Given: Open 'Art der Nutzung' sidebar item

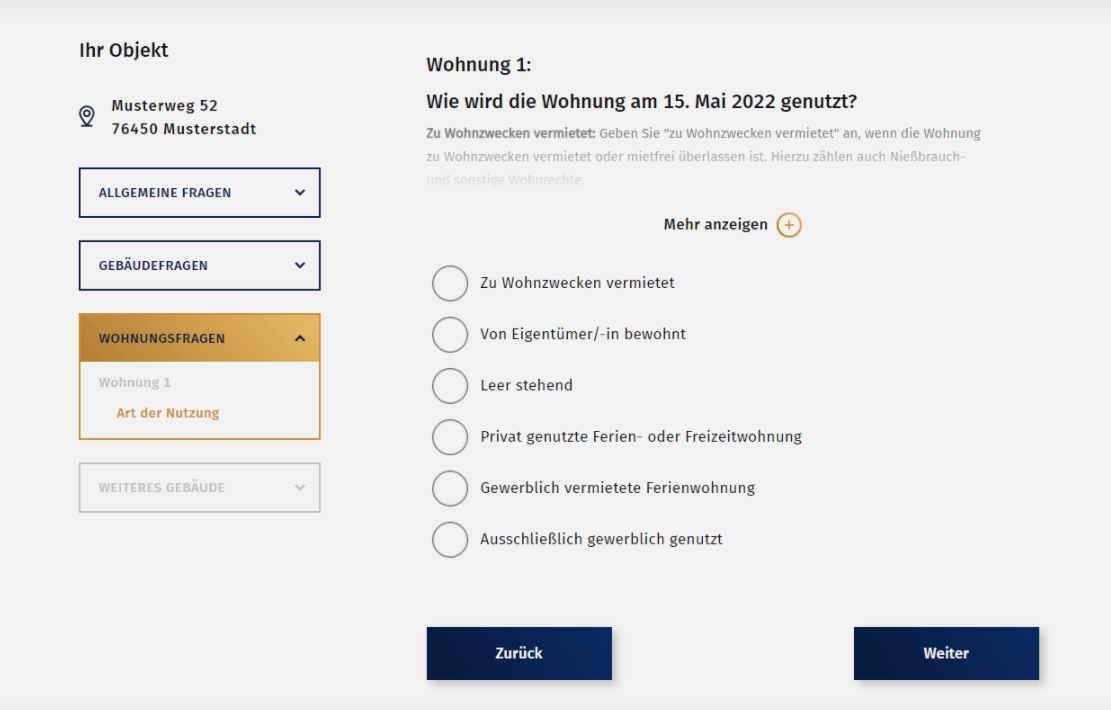Looking at the screenshot, I should pos(168,413).
